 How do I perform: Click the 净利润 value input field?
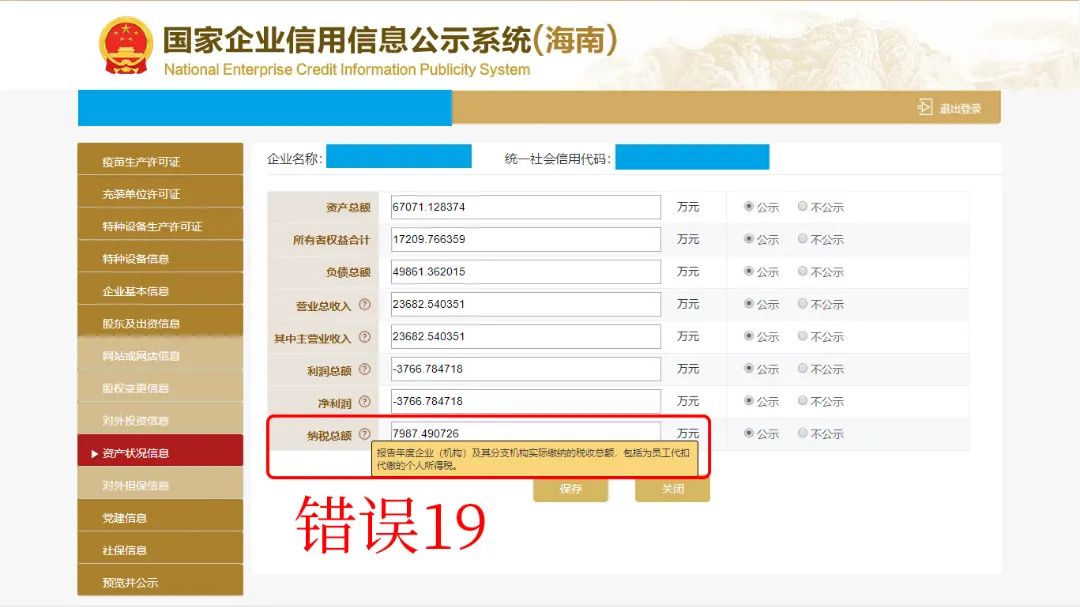pos(525,401)
